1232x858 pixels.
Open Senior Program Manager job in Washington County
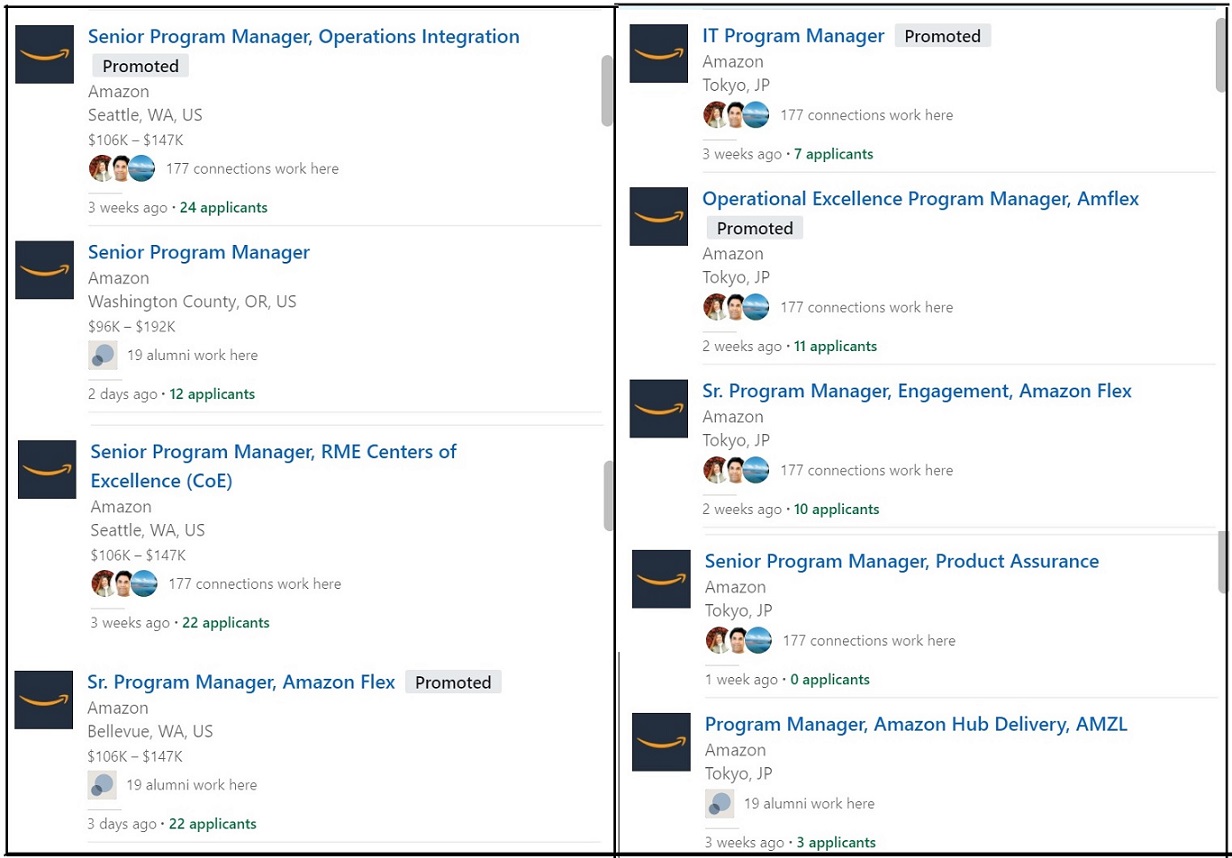[x=199, y=253]
